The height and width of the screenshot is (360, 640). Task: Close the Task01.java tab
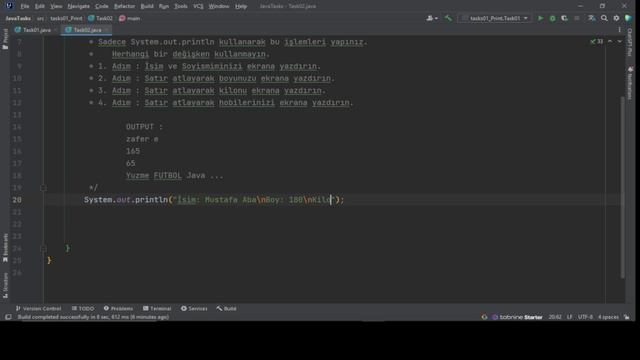tap(56, 30)
